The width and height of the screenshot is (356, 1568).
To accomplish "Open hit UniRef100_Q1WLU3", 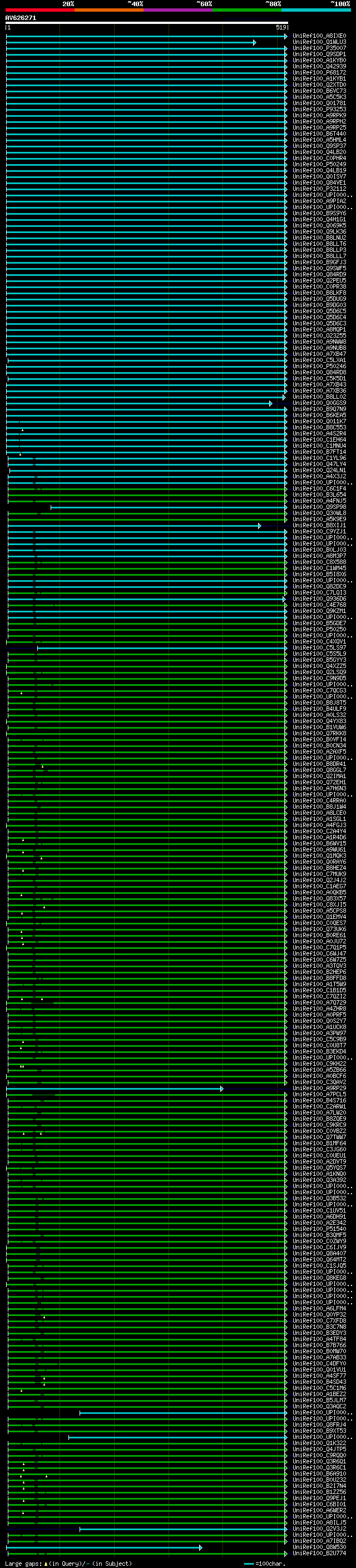I will point(319,42).
